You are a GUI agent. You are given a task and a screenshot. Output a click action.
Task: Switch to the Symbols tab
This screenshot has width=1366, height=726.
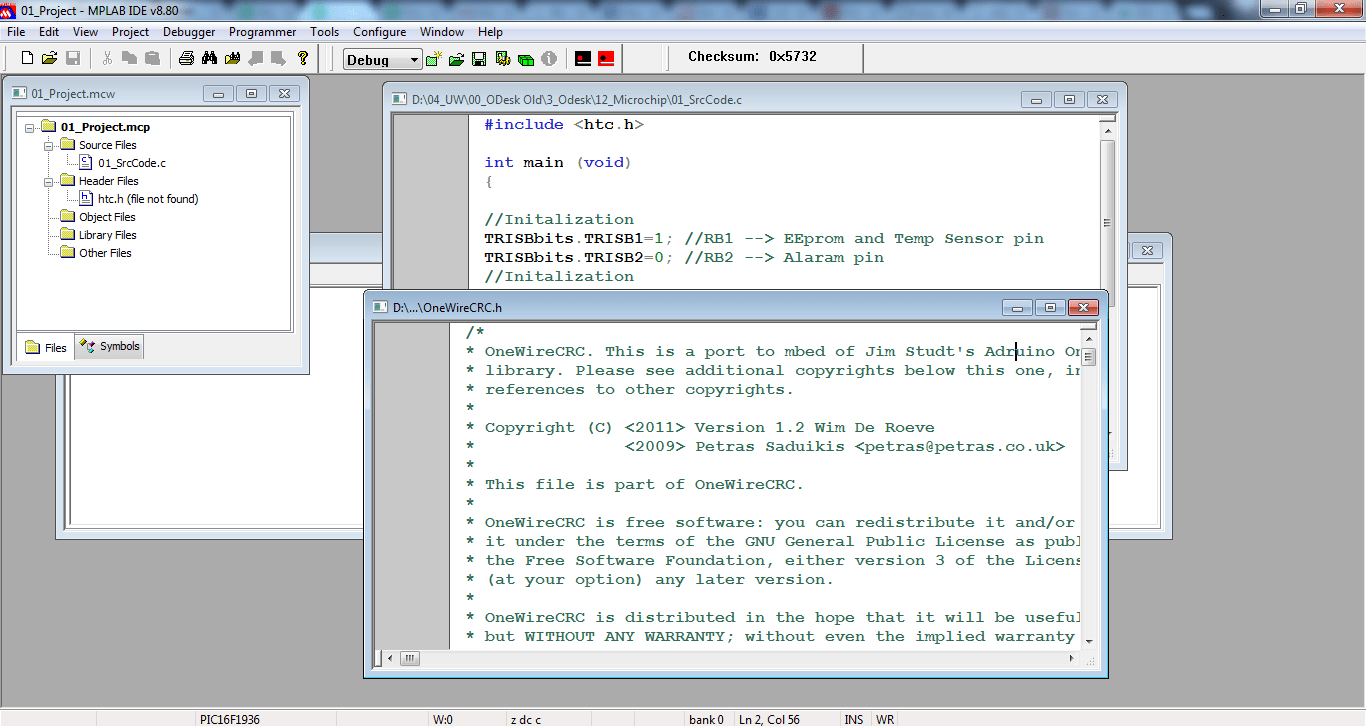[x=110, y=347]
